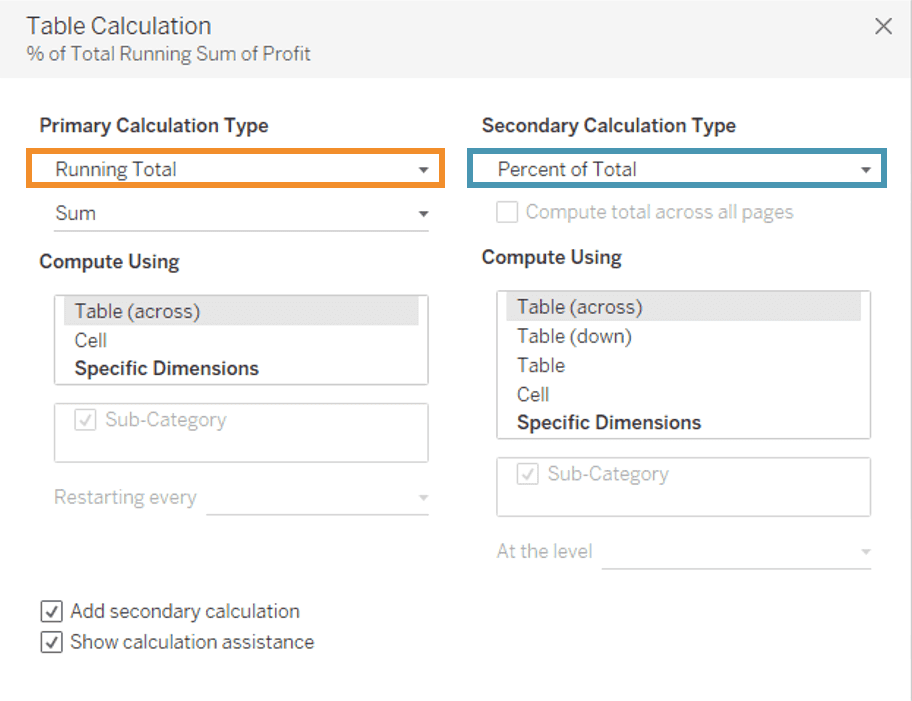Toggle Sub-Category checkbox in primary section
The width and height of the screenshot is (912, 701).
click(x=85, y=420)
